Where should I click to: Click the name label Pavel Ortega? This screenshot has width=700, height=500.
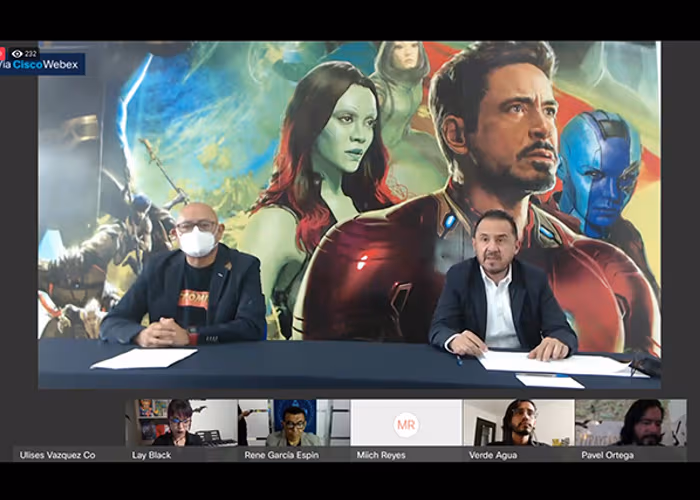point(607,455)
